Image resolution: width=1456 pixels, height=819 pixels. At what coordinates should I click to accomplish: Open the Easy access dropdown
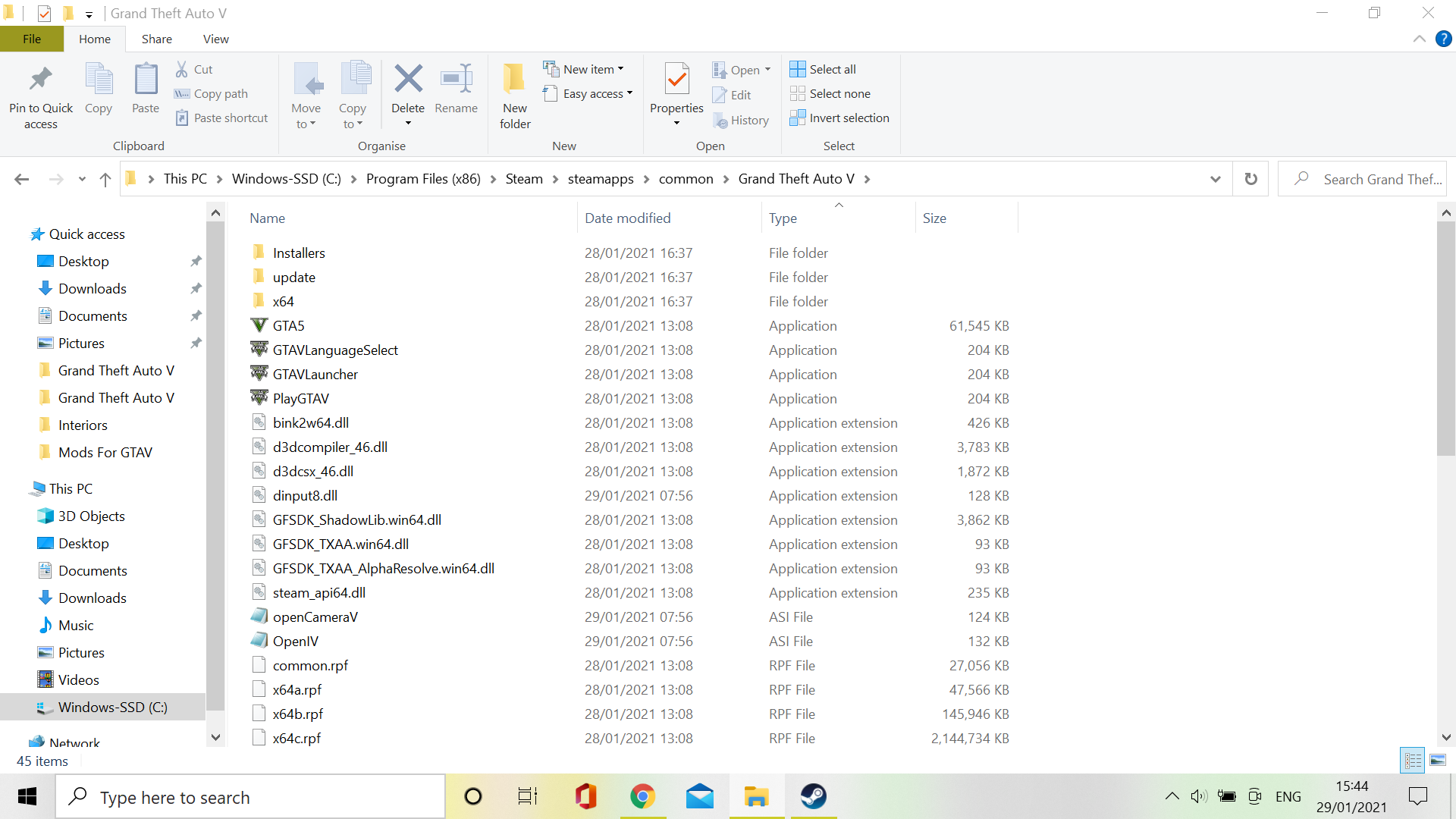(x=629, y=93)
